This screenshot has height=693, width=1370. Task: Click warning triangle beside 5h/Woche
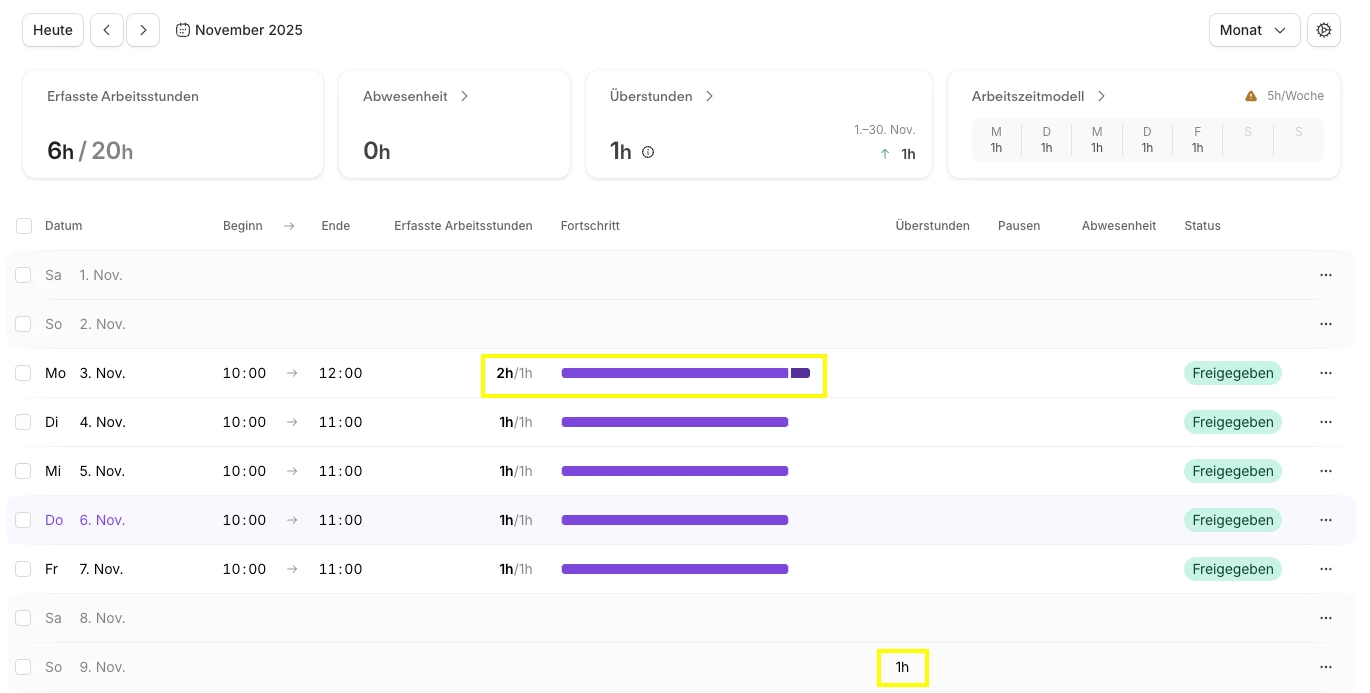tap(1251, 96)
